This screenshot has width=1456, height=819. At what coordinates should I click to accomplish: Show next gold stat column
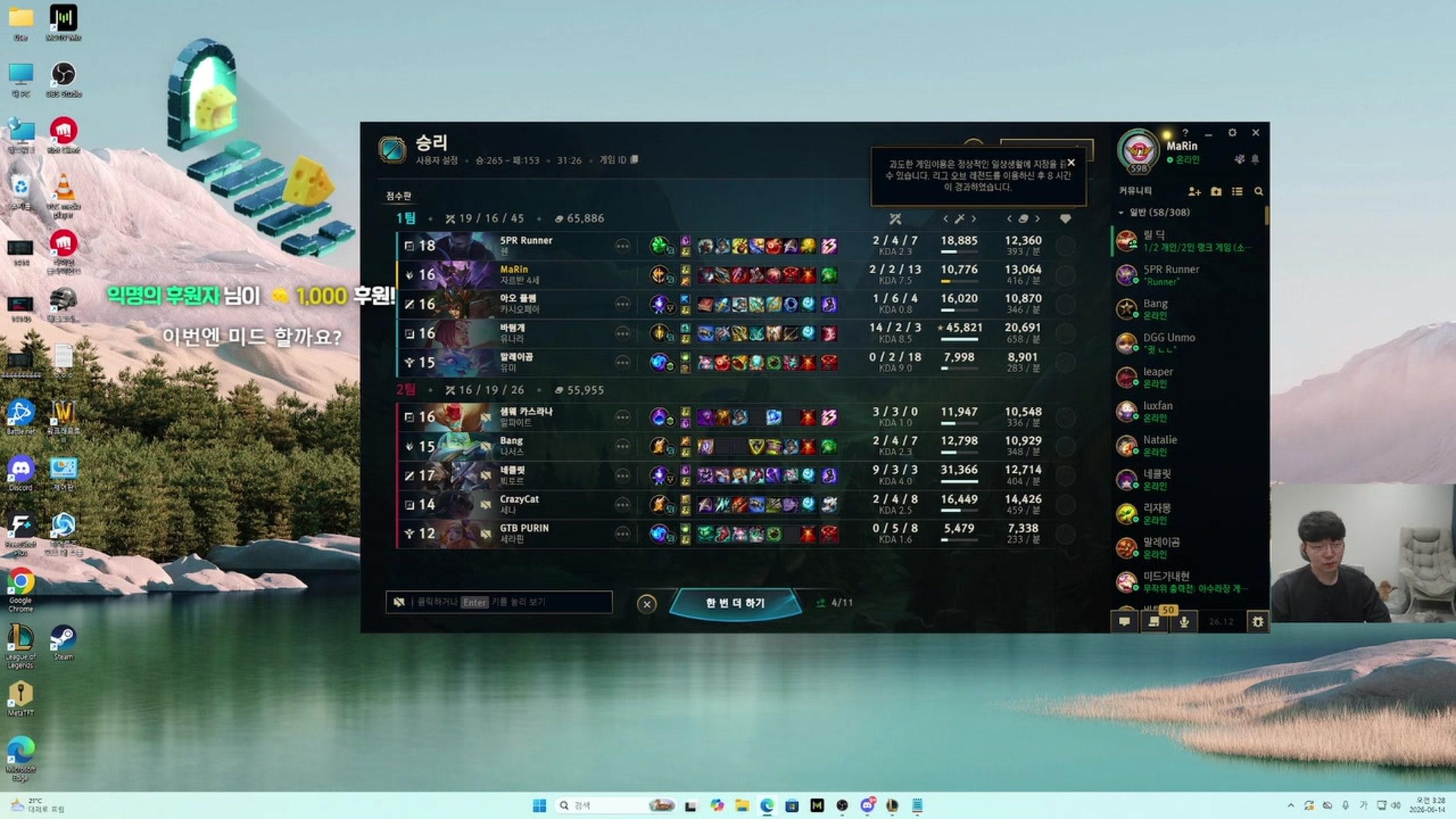tap(1038, 219)
